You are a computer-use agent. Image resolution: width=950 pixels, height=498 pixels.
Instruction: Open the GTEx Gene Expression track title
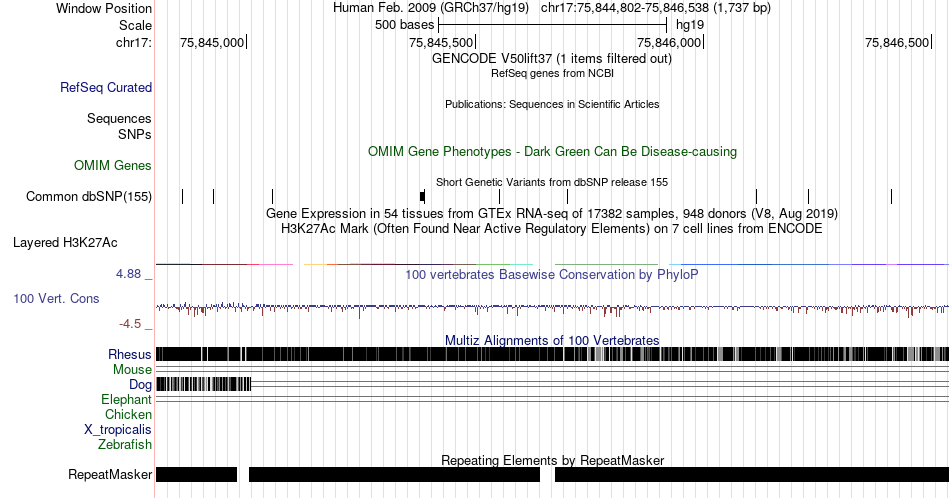click(552, 213)
